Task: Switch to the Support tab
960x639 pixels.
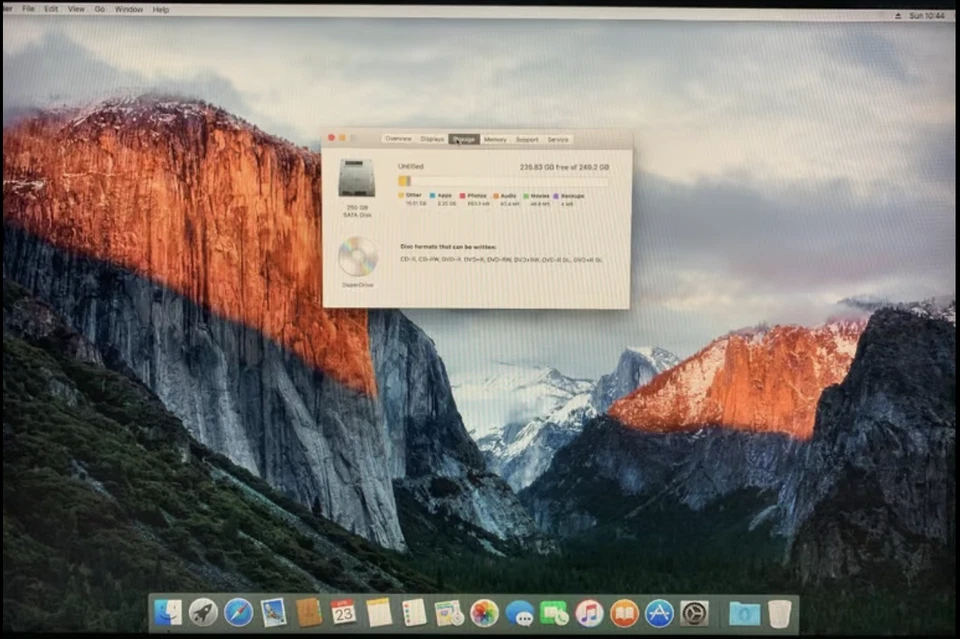Action: [527, 139]
